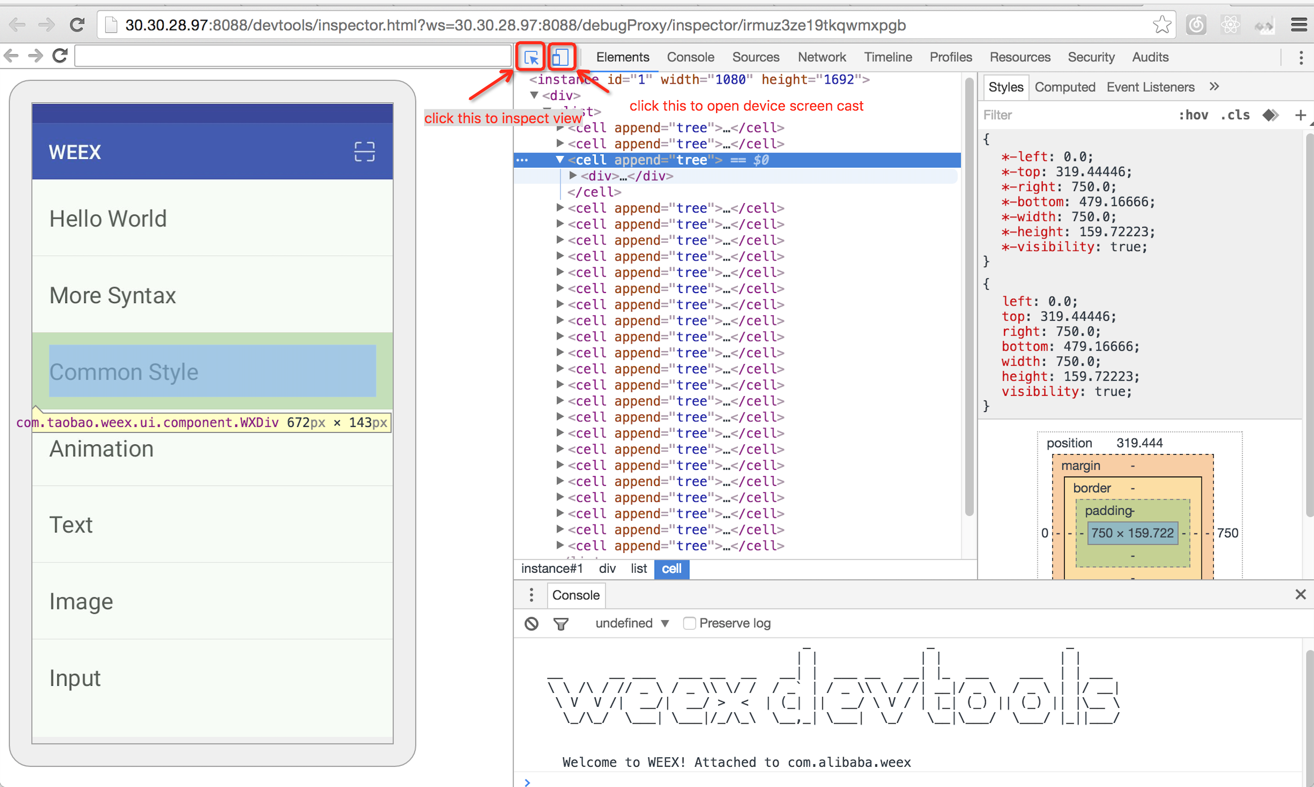Click 750 × 159.722 box model content
This screenshot has height=787, width=1314.
click(1132, 533)
